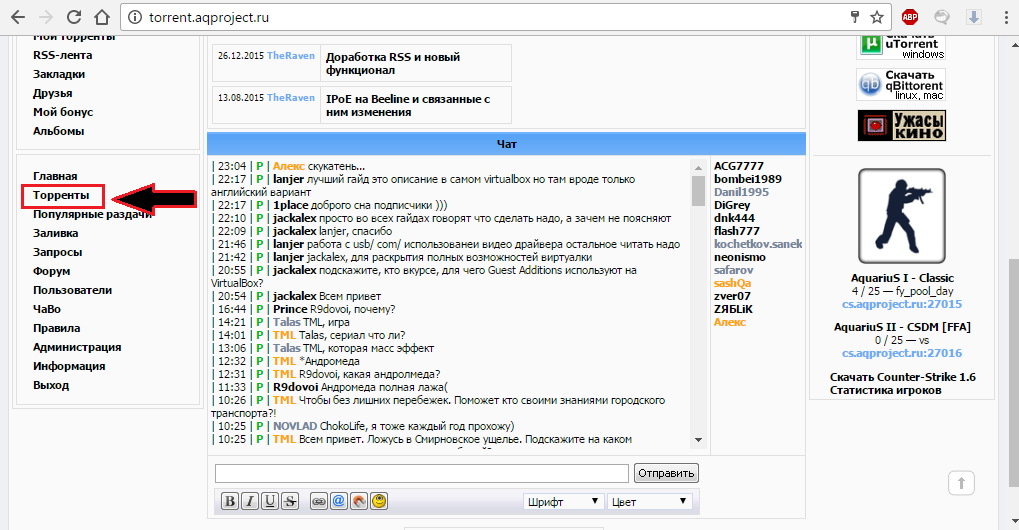This screenshot has width=1019, height=530.
Task: Bookmark this page with the star
Action: coord(877,18)
